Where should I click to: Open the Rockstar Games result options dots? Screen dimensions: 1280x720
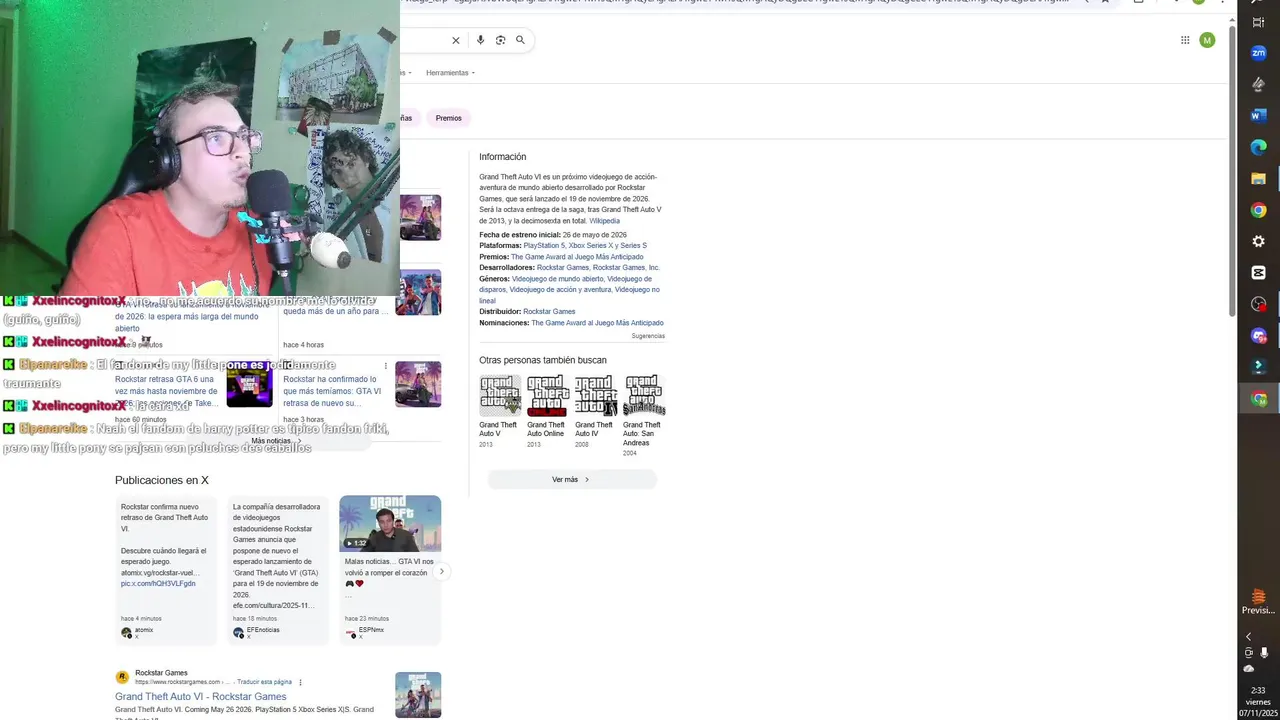click(x=300, y=682)
